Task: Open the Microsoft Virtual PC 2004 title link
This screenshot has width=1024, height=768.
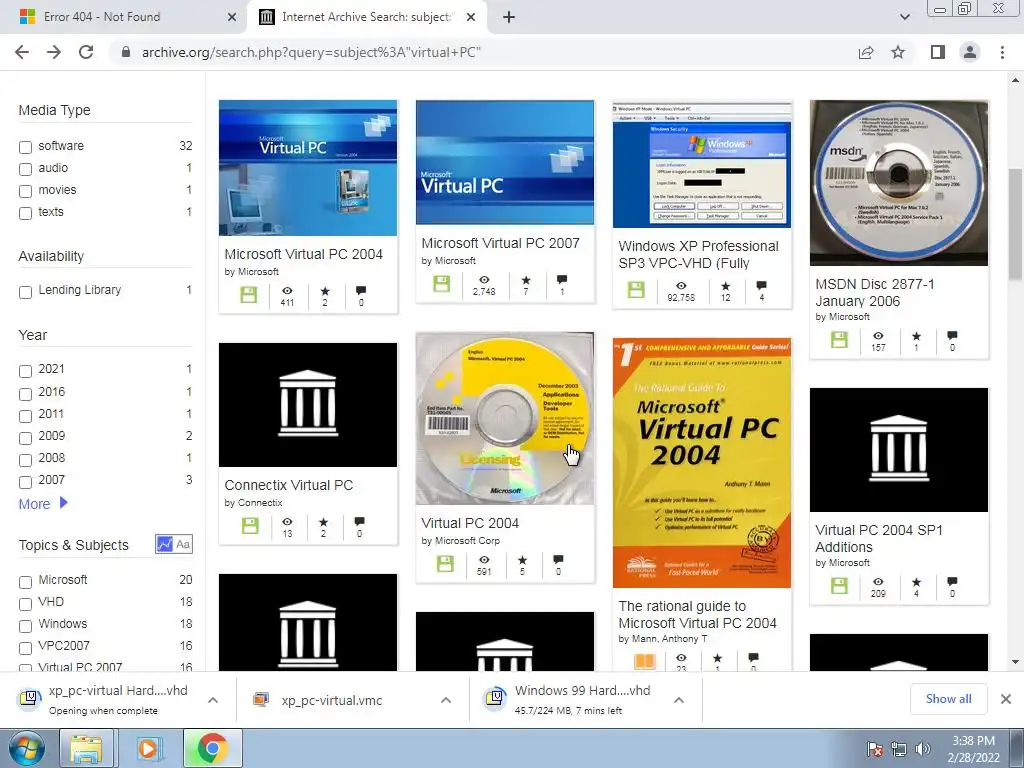Action: [x=304, y=254]
